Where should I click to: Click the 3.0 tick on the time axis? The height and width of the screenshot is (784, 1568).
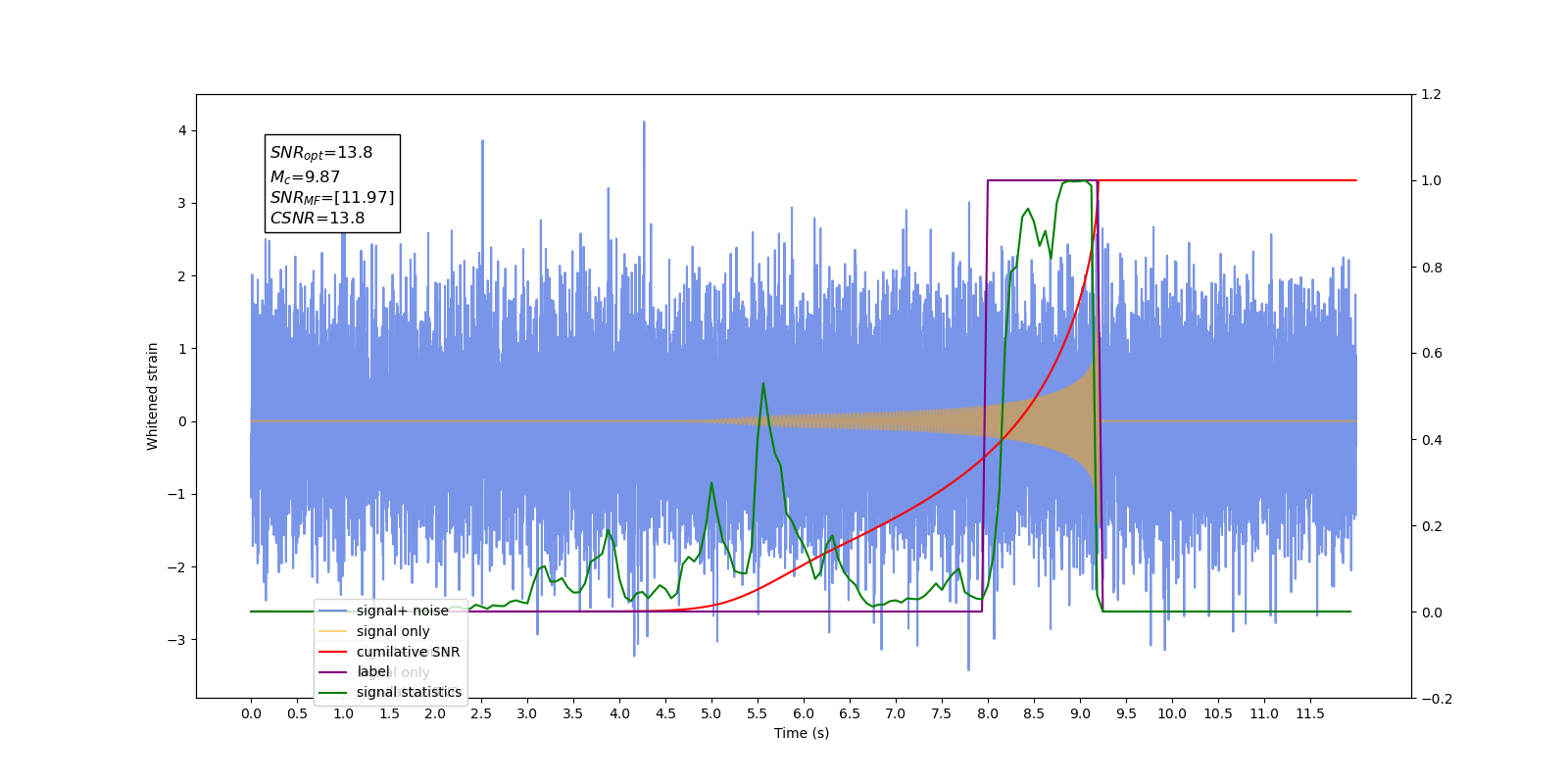[x=527, y=713]
